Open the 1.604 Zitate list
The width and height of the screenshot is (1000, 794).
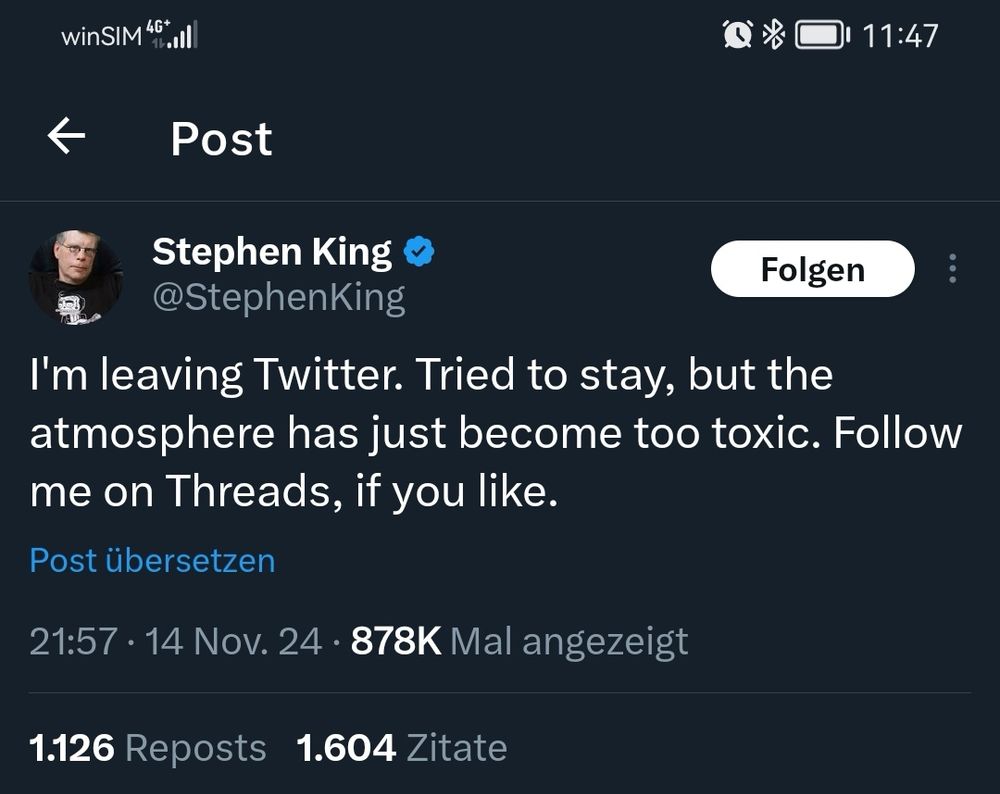tap(400, 747)
